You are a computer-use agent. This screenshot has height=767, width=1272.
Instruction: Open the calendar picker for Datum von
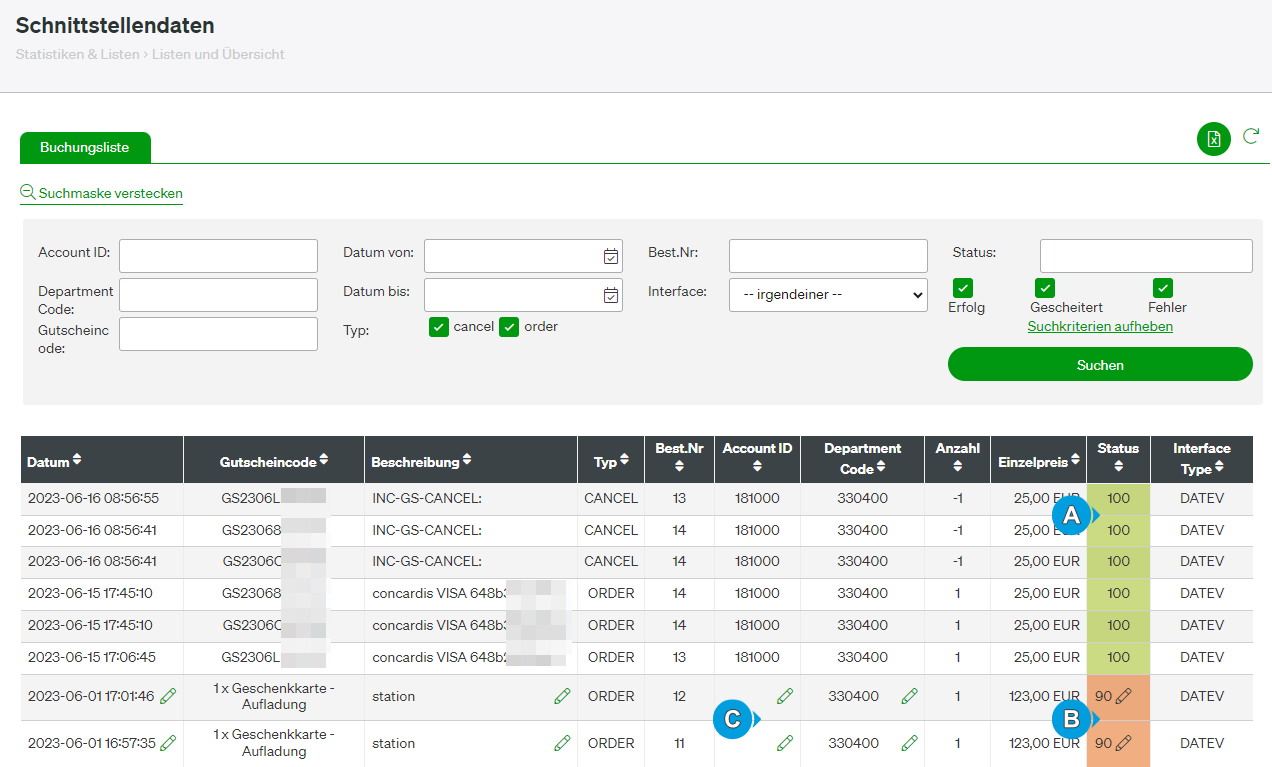click(611, 256)
